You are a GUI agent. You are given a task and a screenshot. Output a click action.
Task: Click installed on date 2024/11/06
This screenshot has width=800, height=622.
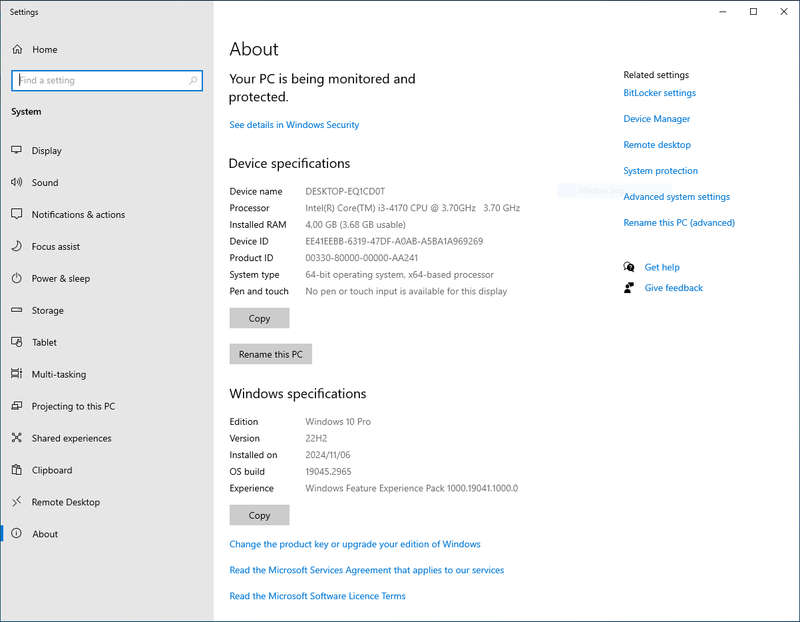[x=328, y=455]
